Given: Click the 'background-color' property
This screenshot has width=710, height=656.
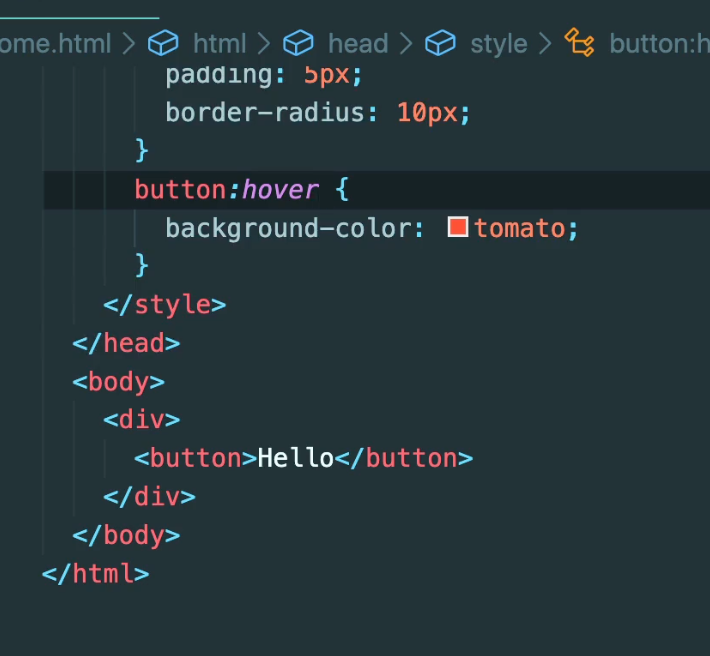Looking at the screenshot, I should pos(289,228).
